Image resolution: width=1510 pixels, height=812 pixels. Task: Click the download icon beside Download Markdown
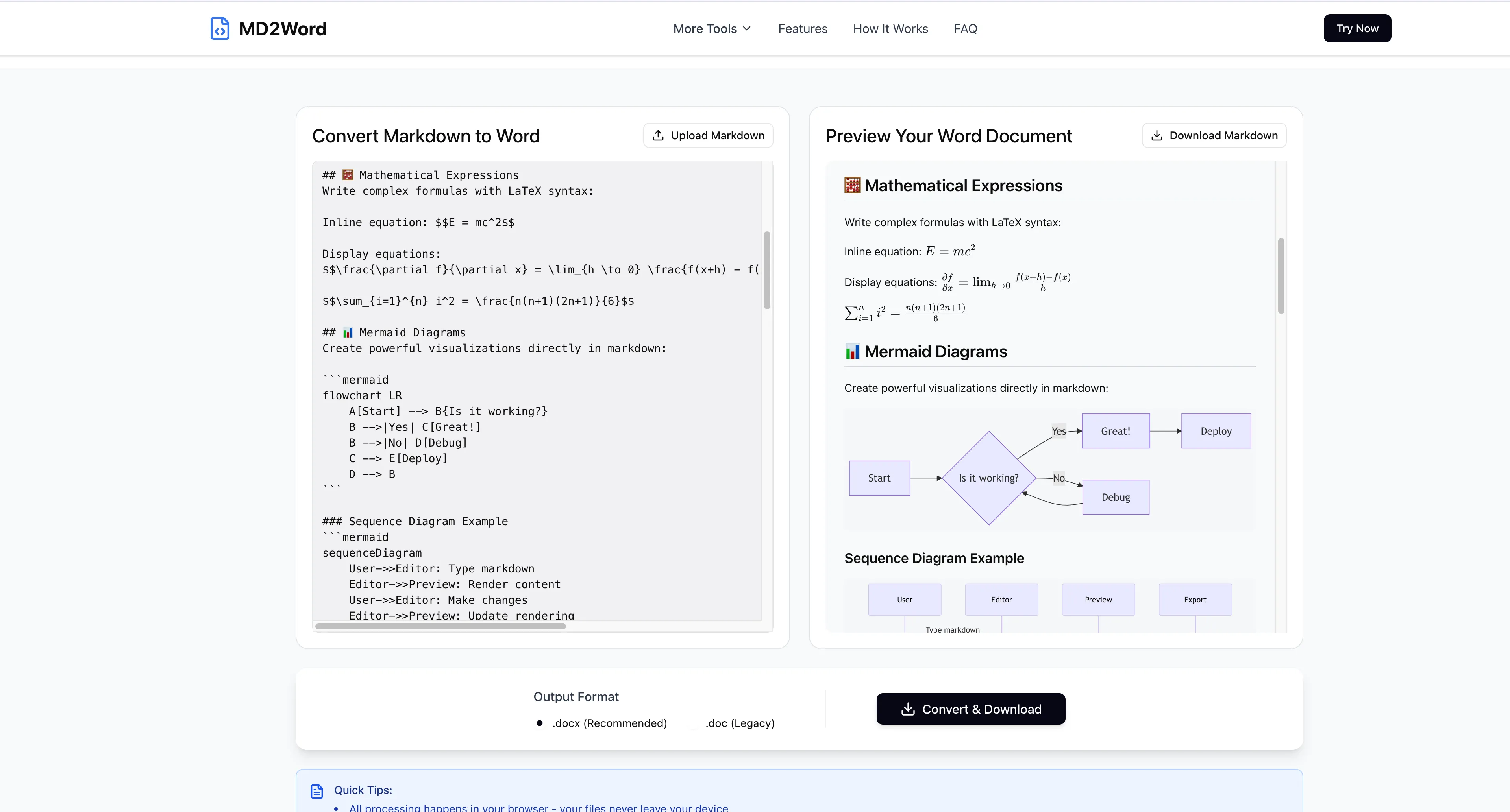[1157, 135]
